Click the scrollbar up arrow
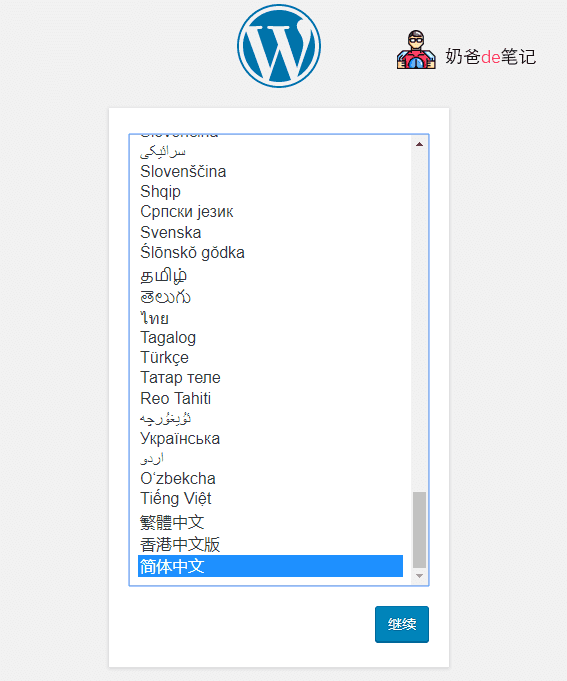Image resolution: width=567 pixels, height=681 pixels. [419, 144]
